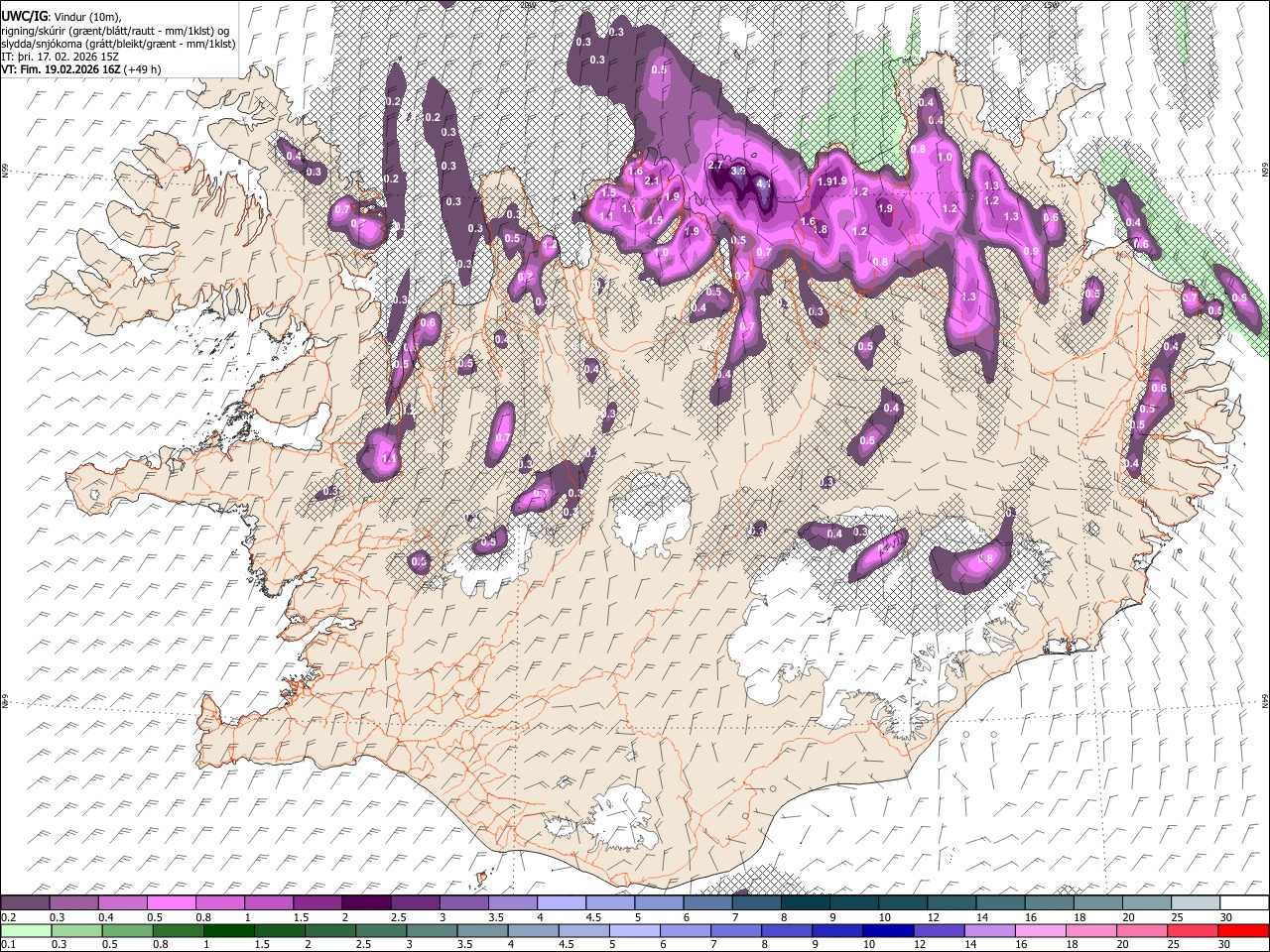
Task: Select the white snow-scale swatch for 30
Action: click(1243, 903)
